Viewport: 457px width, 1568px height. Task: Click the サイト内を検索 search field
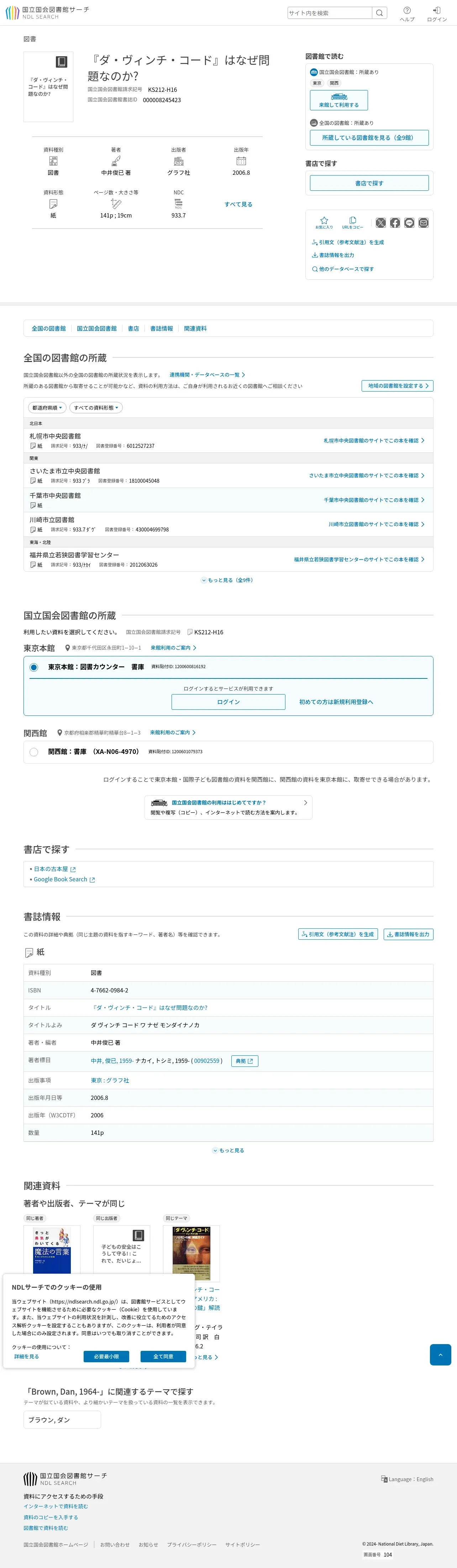[330, 13]
